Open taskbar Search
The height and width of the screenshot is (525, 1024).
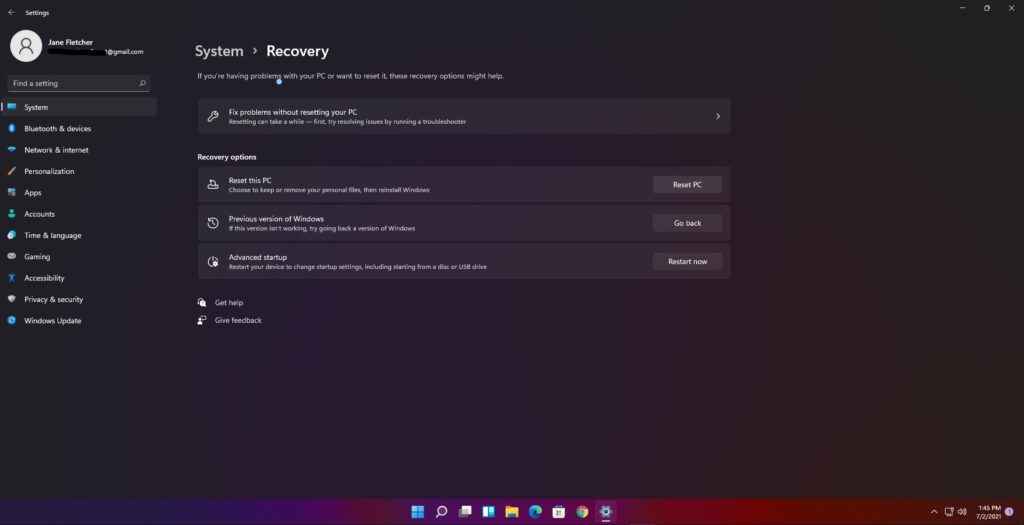(441, 512)
